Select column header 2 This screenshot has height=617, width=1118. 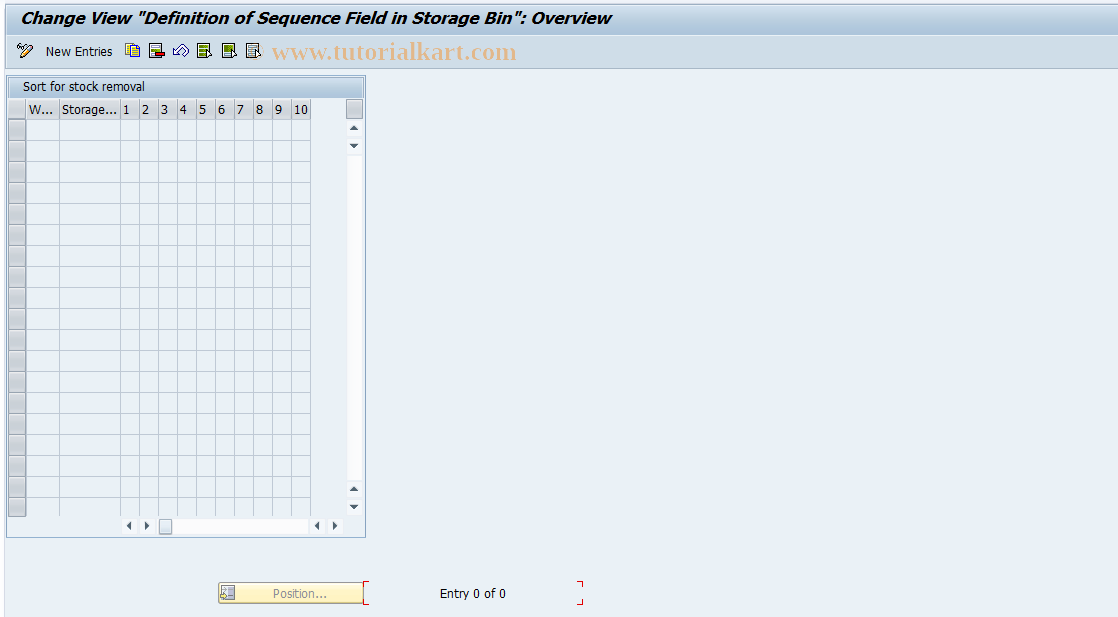coord(149,109)
